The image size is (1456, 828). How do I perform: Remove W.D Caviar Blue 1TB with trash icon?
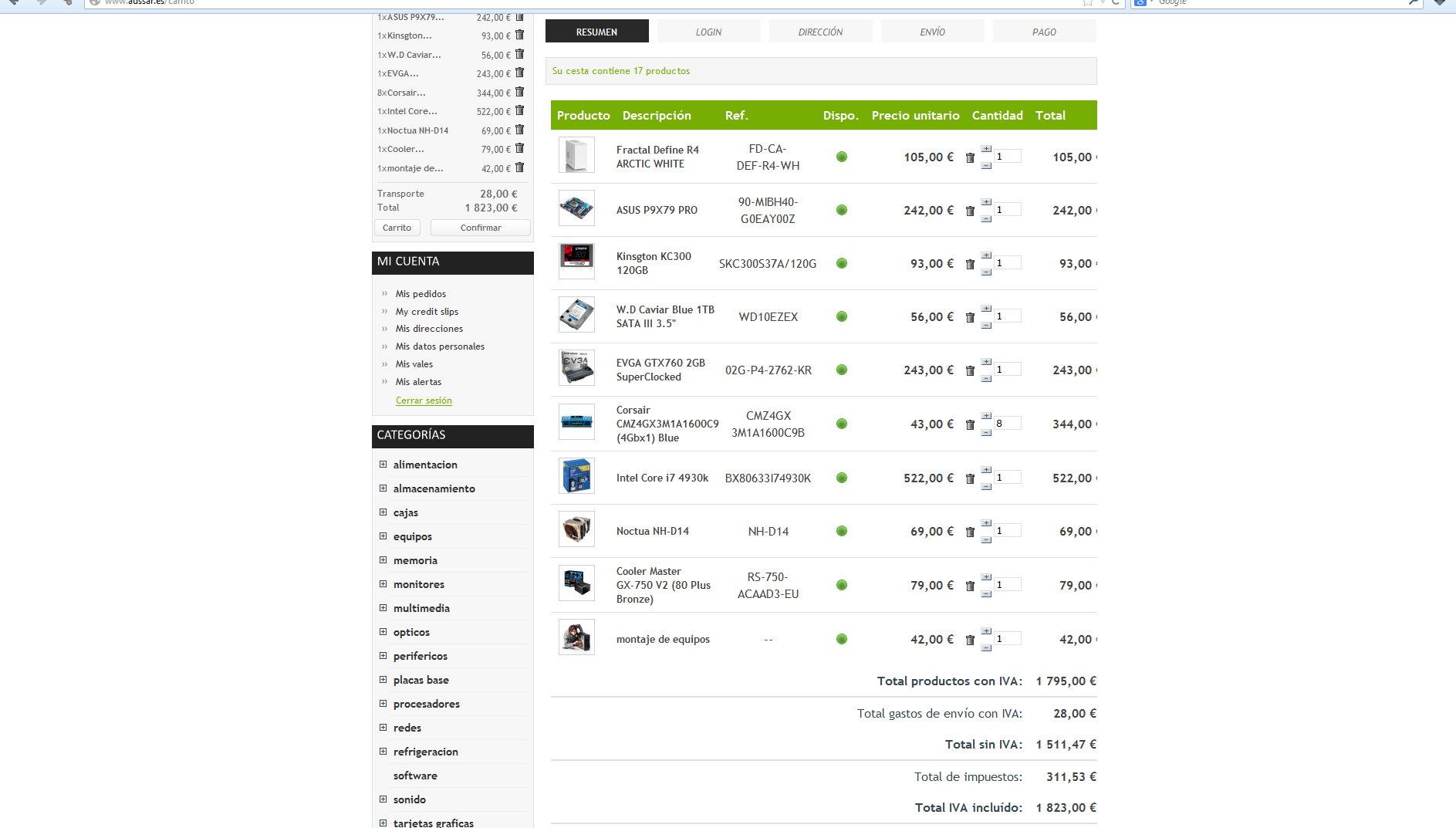pos(970,317)
